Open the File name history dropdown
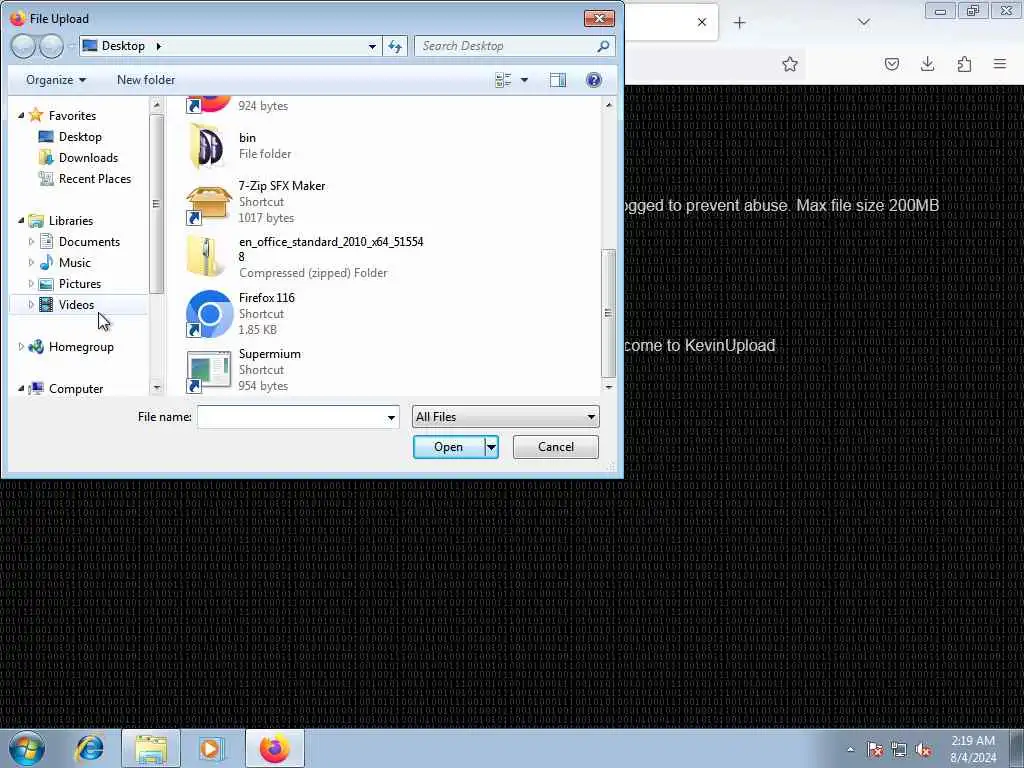This screenshot has height=768, width=1024. 391,417
